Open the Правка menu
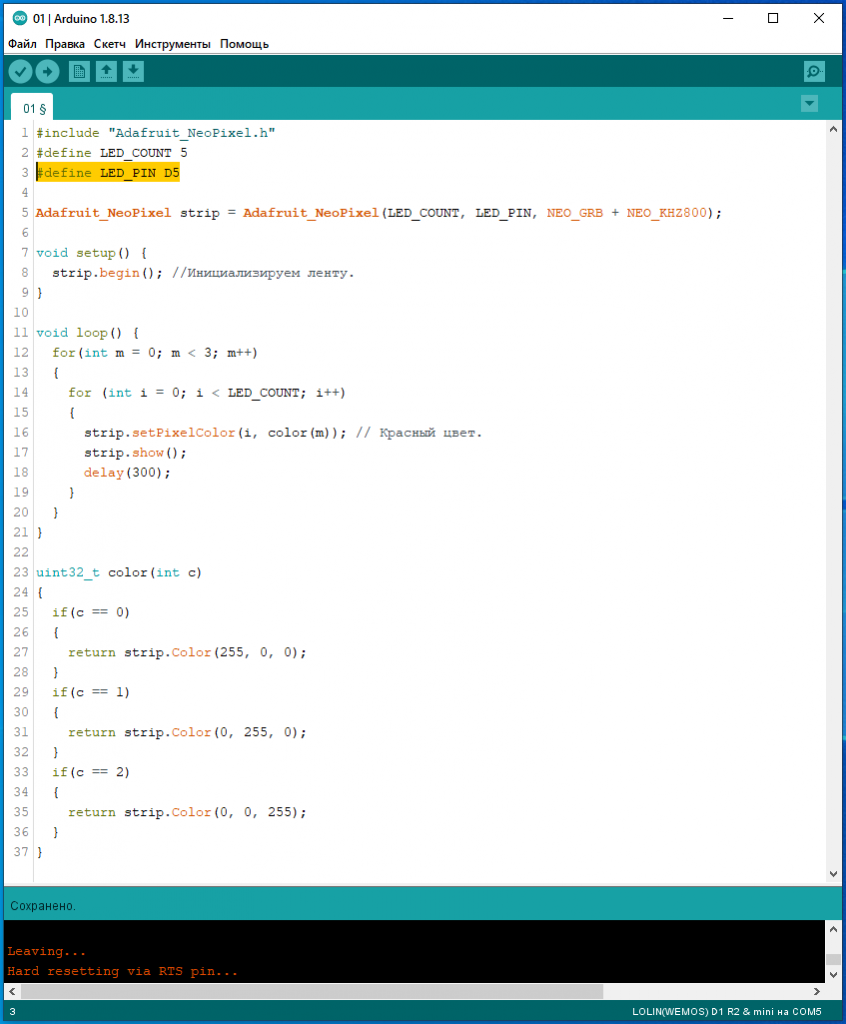This screenshot has height=1024, width=846. click(65, 44)
